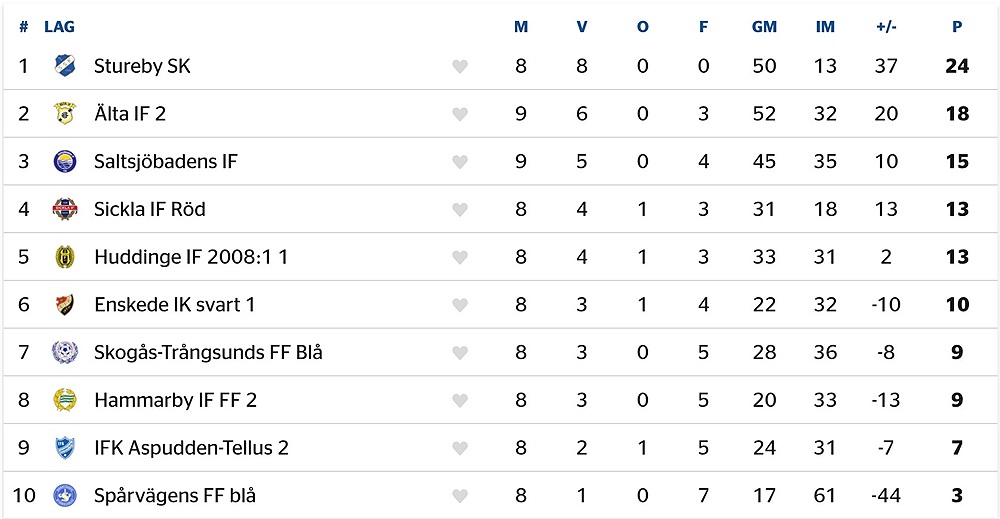Click the Enskede IK svart 1 crest
Image resolution: width=1000 pixels, height=519 pixels.
tap(64, 304)
